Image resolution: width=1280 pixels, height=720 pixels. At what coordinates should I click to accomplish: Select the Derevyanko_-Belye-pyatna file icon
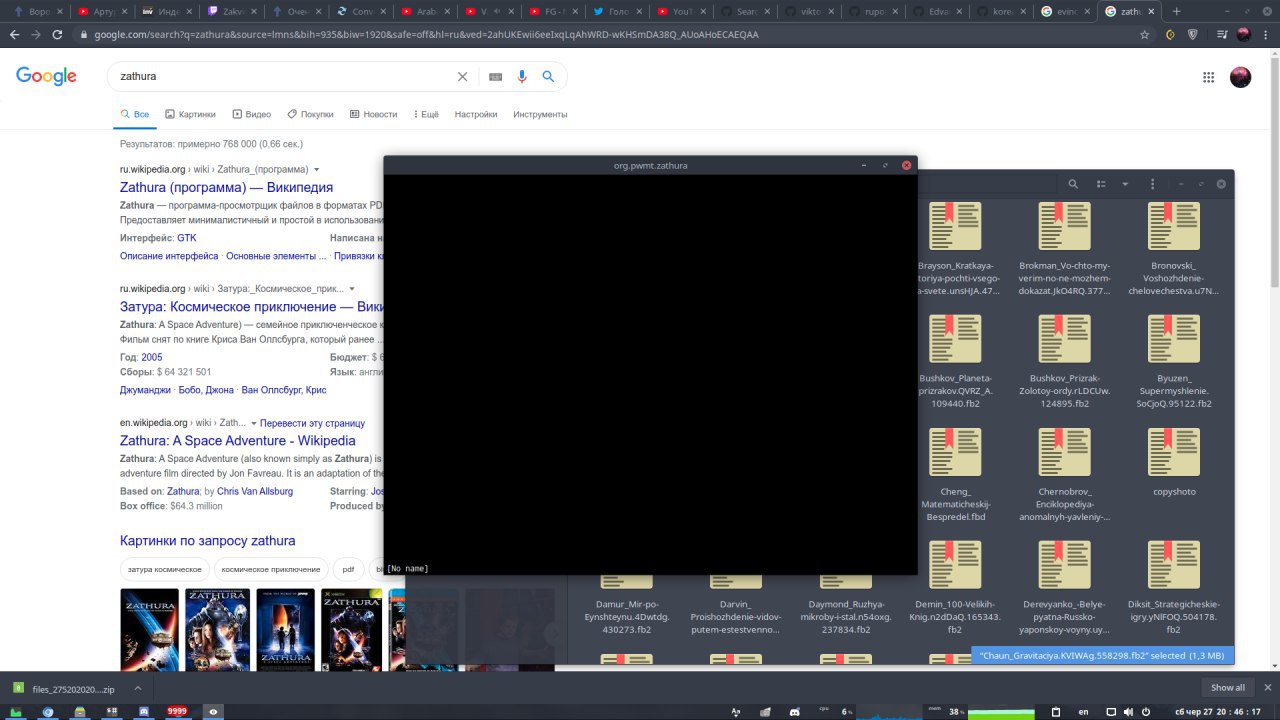point(1064,565)
